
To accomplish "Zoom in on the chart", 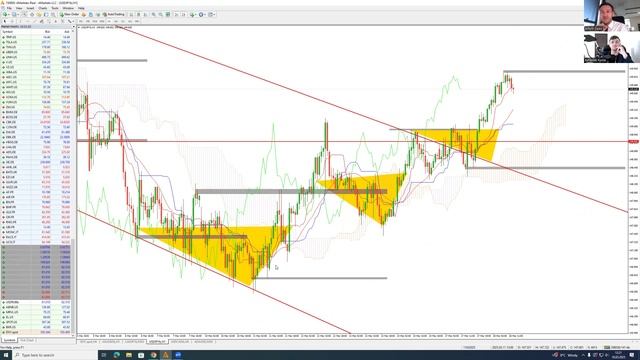I will (153, 14).
